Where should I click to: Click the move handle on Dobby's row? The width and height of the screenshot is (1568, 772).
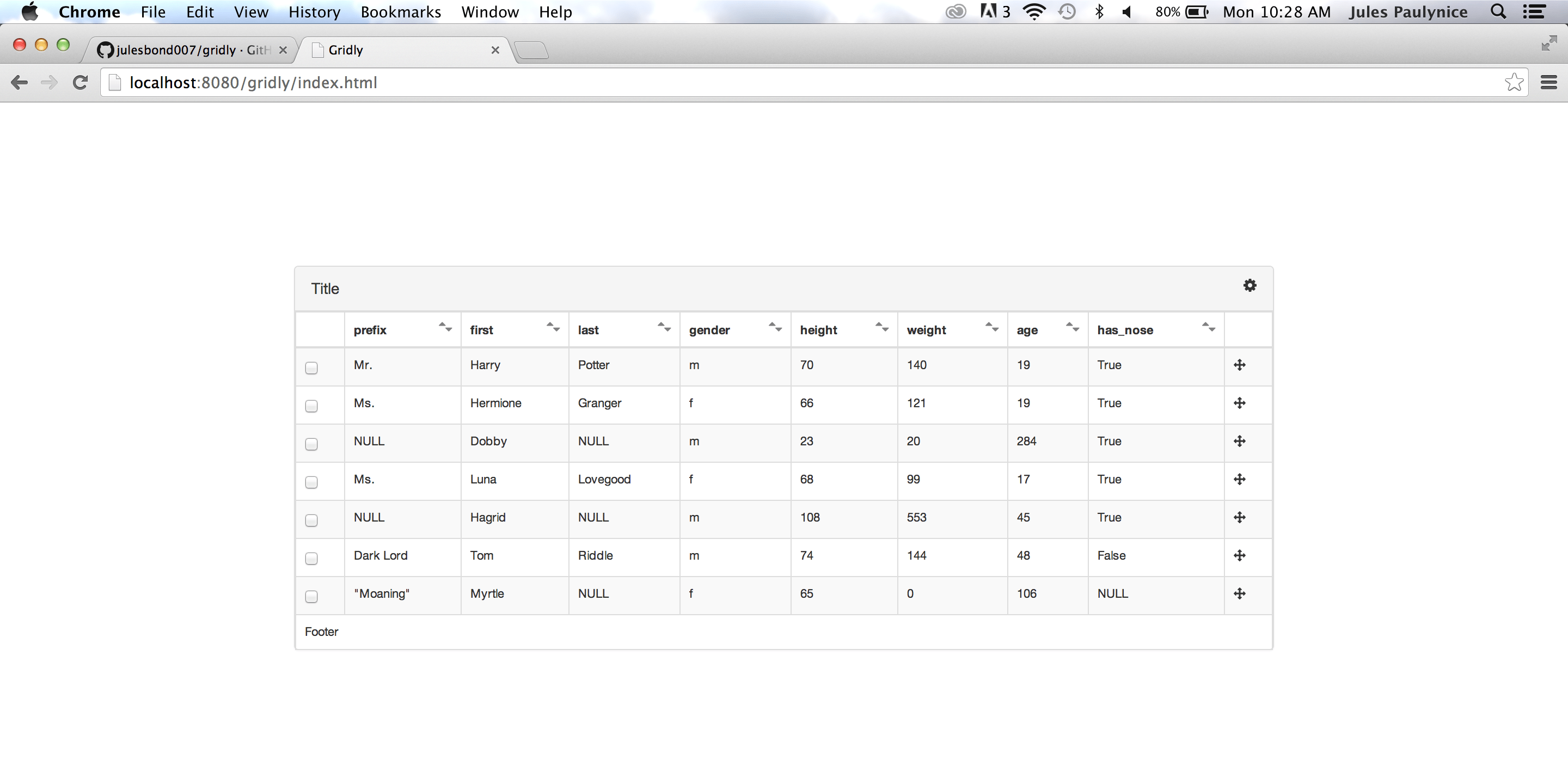1241,442
